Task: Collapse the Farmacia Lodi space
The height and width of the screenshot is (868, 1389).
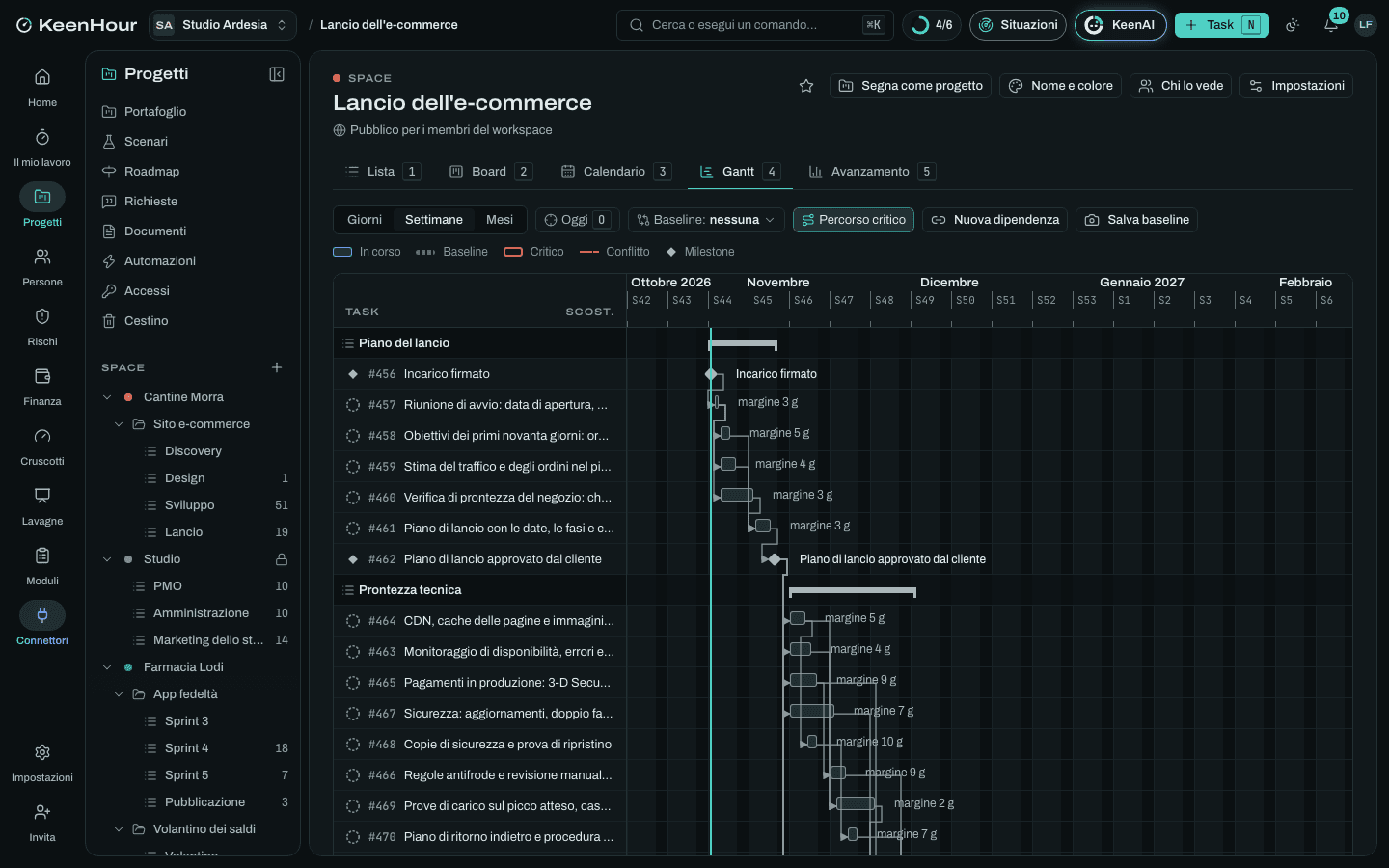Action: 107,667
